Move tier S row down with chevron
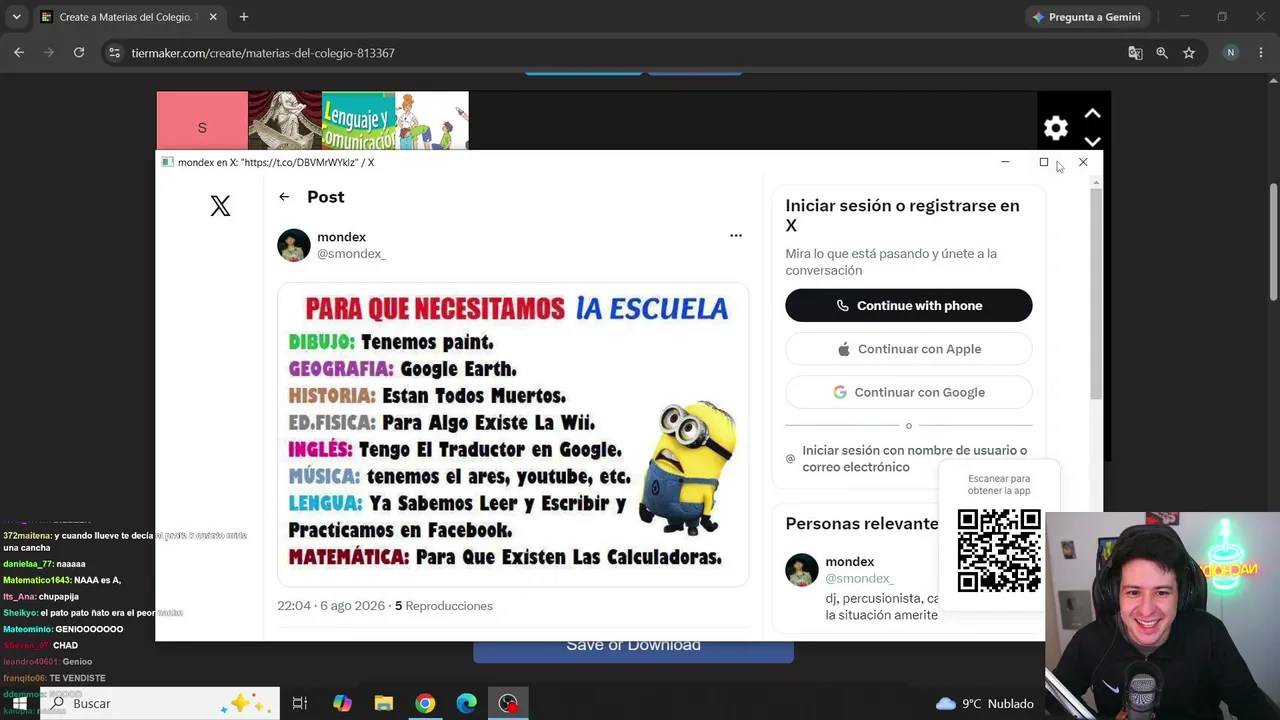Image resolution: width=1280 pixels, height=720 pixels. [1092, 141]
